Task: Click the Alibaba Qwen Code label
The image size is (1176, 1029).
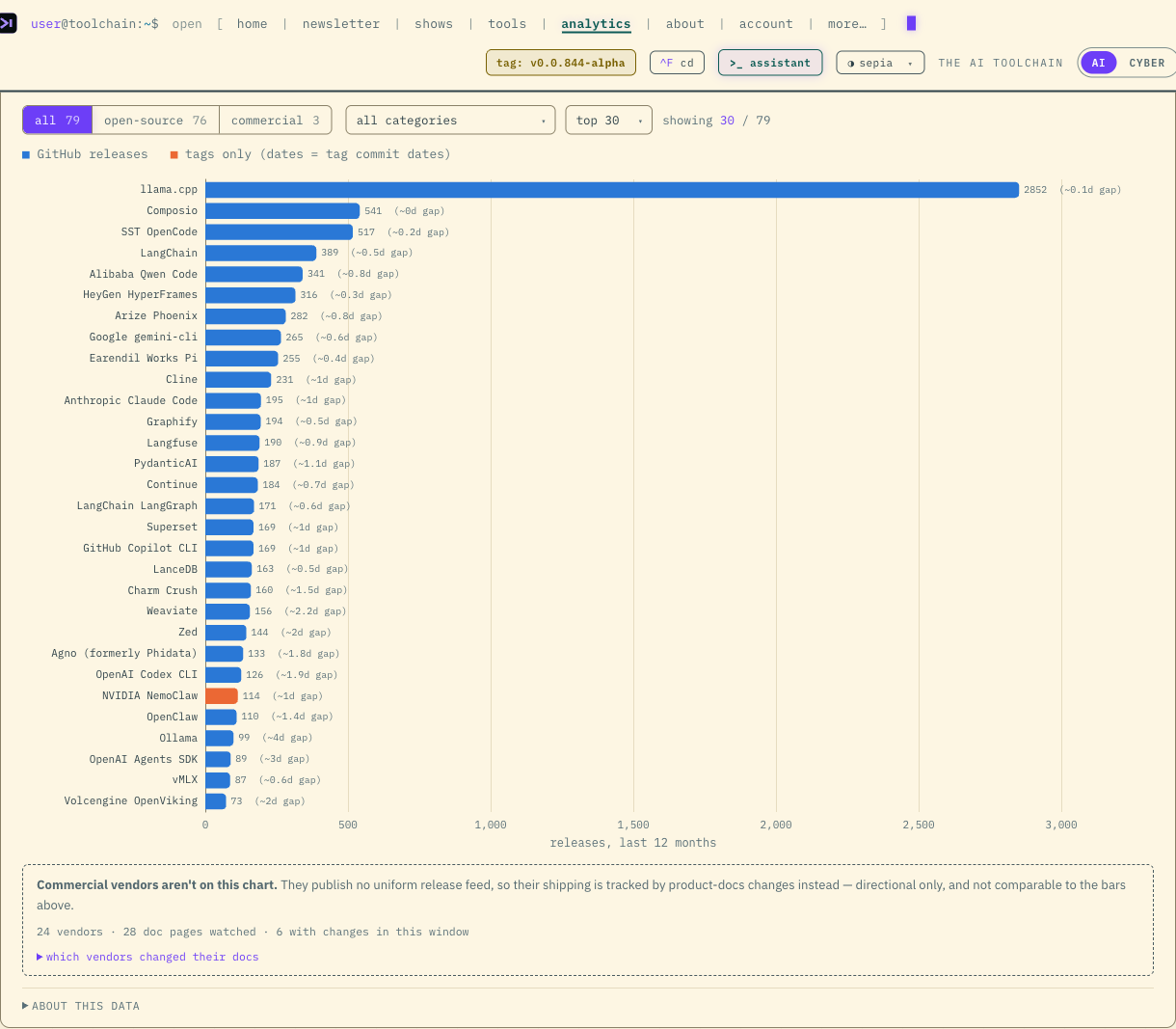Action: tap(144, 275)
